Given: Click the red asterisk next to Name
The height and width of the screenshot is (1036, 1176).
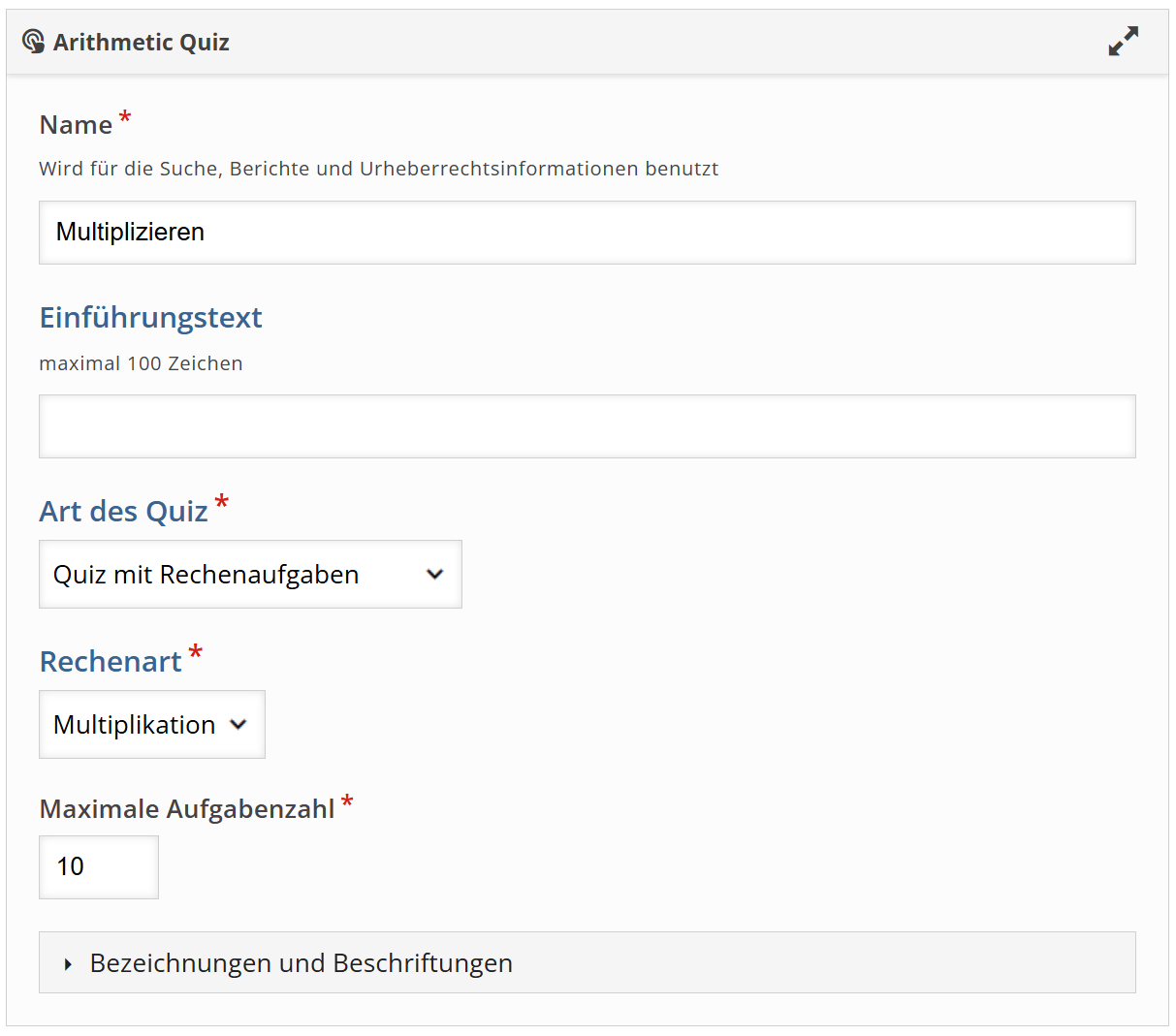Looking at the screenshot, I should tap(125, 119).
